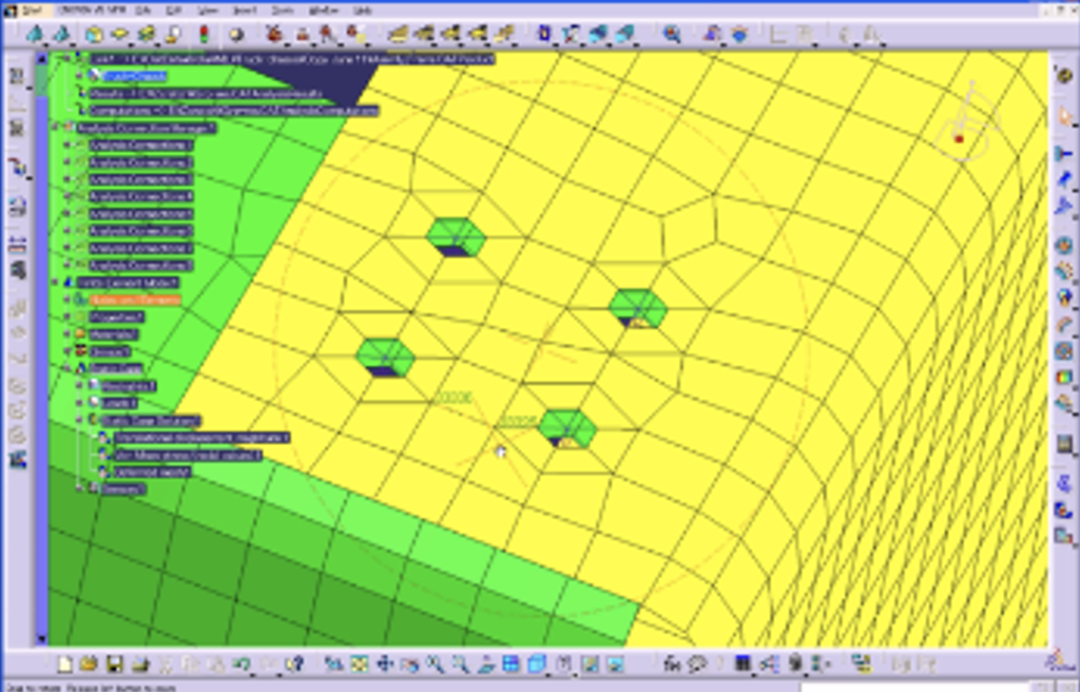
Task: Collapse the Analysis Connection Manager node
Action: (x=56, y=128)
